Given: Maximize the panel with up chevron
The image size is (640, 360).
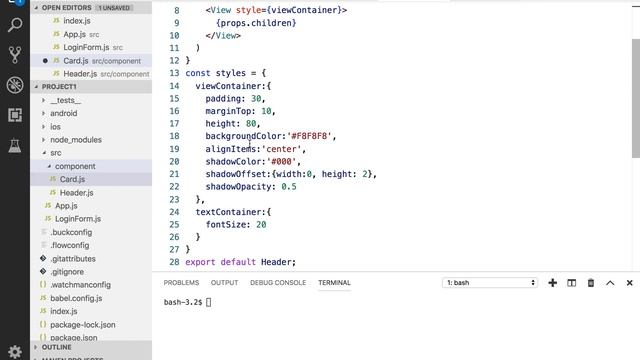Looking at the screenshot, I should [x=610, y=283].
